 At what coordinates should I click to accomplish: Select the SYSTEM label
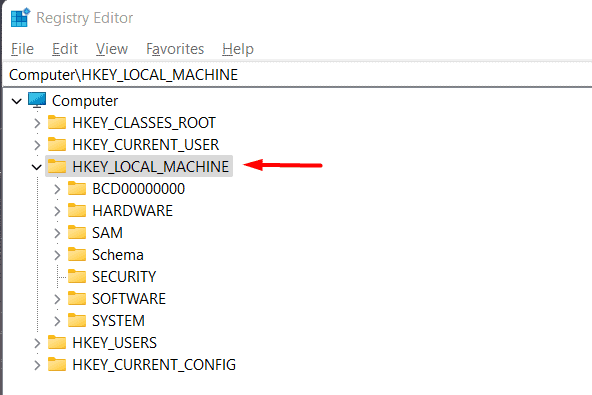coord(118,321)
